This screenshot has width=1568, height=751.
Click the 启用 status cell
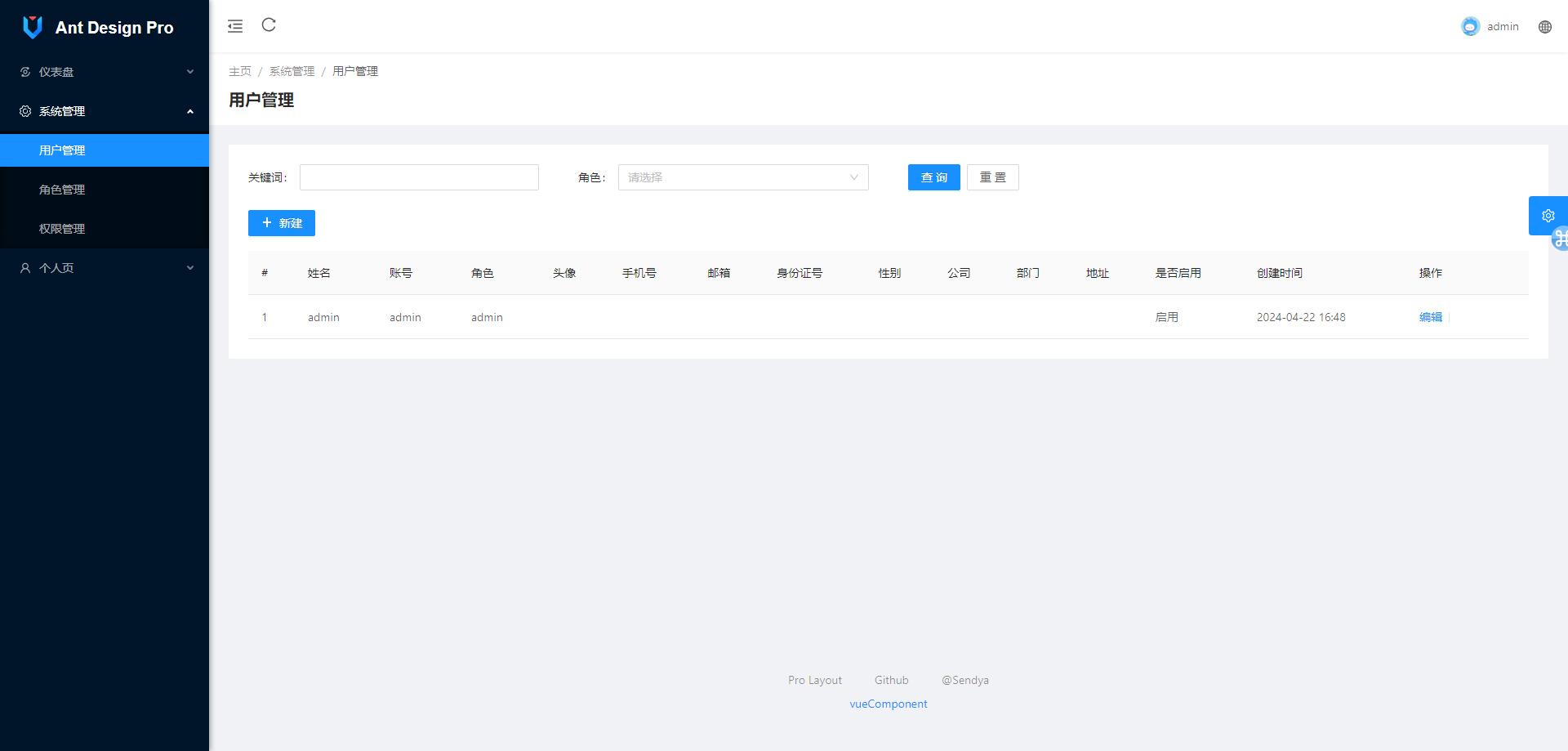click(x=1167, y=317)
